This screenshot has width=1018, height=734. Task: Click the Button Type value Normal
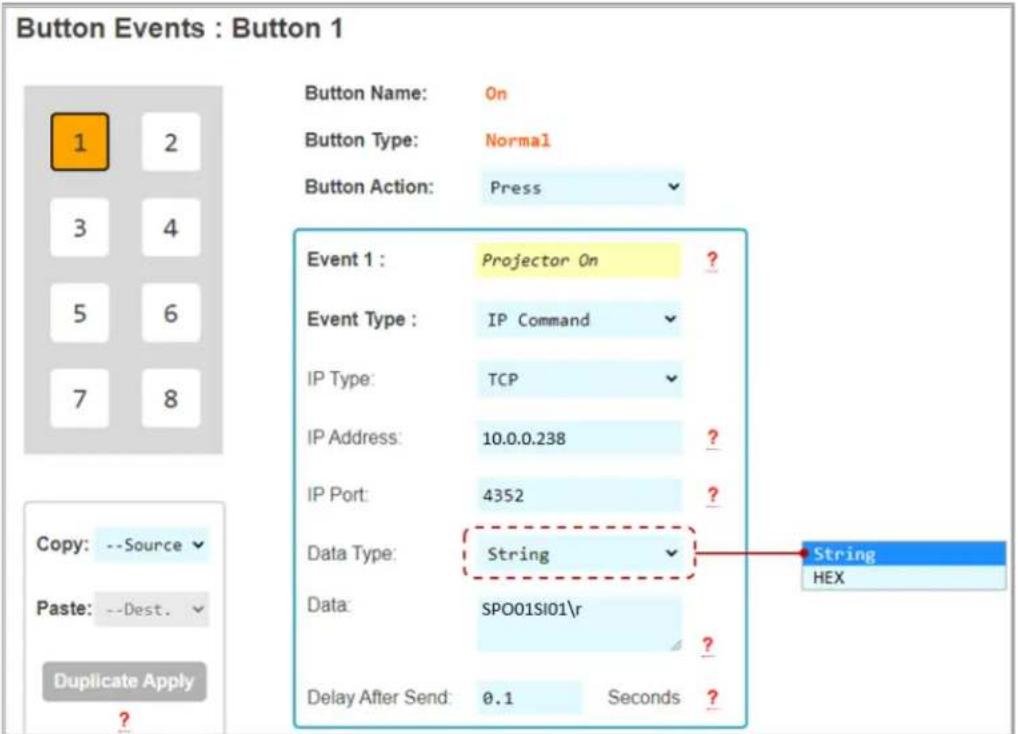click(x=517, y=140)
